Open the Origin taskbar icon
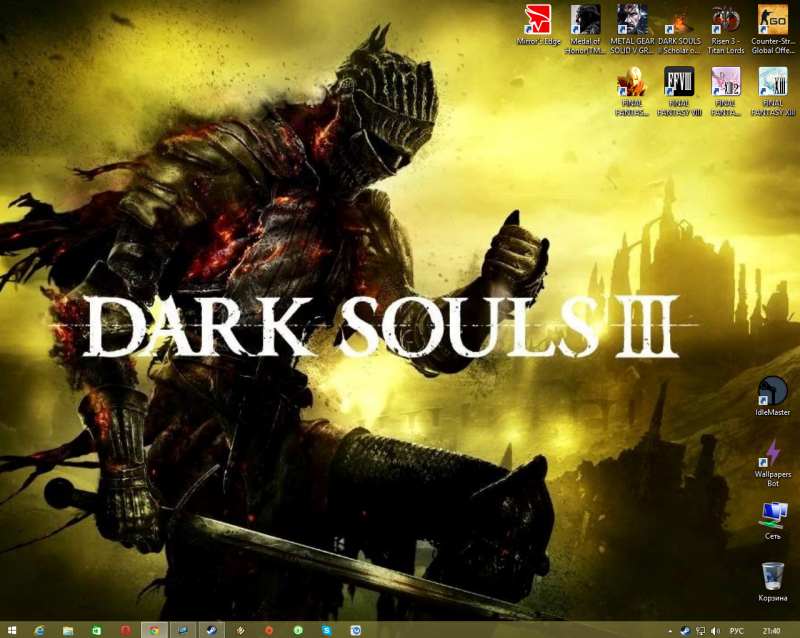 269,630
